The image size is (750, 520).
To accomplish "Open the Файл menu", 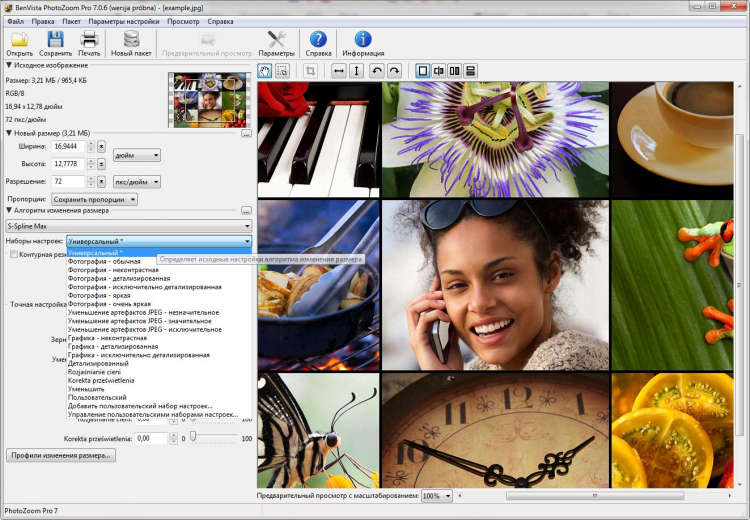I will pyautogui.click(x=16, y=22).
